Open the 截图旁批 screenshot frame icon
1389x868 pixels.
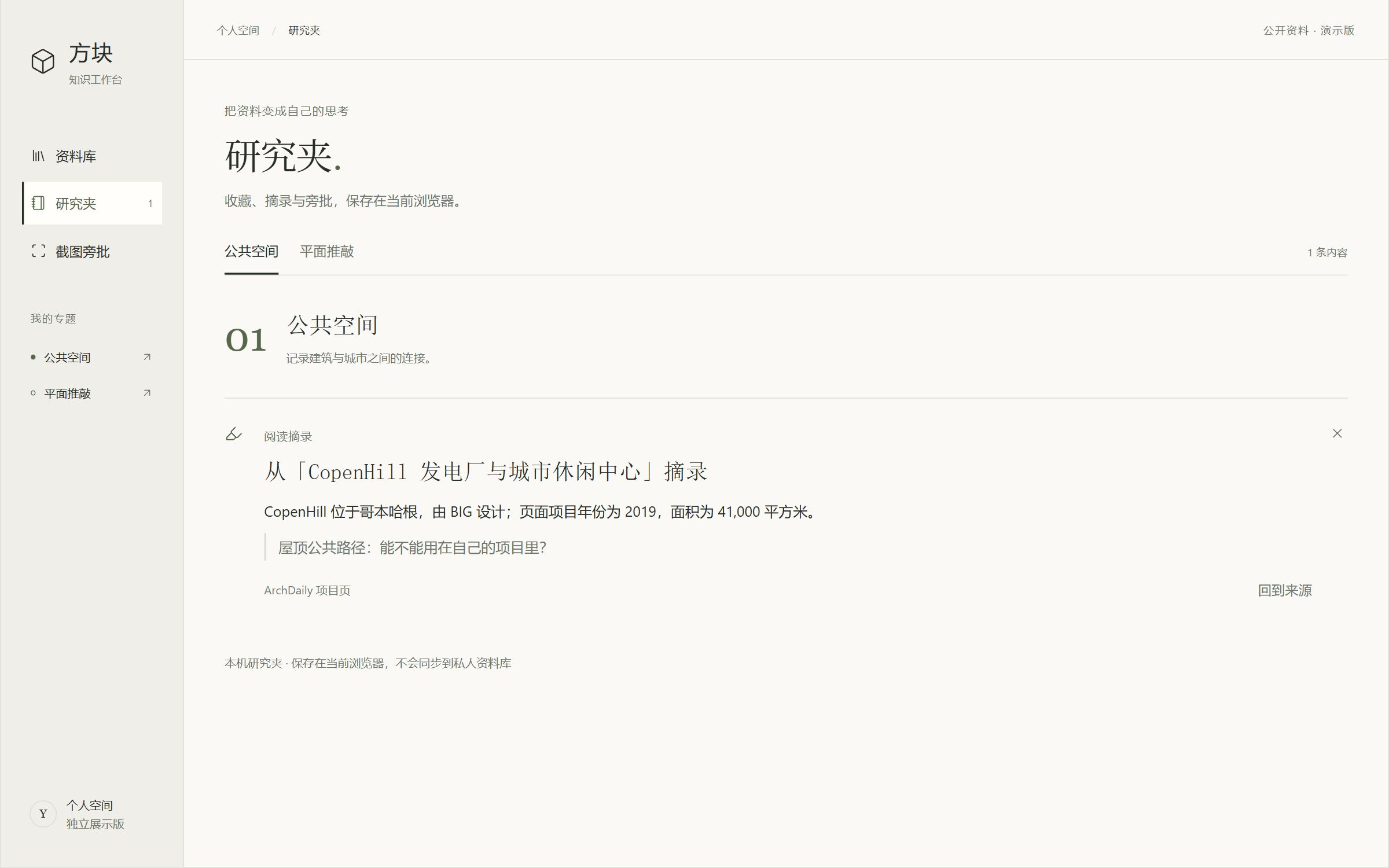point(38,251)
